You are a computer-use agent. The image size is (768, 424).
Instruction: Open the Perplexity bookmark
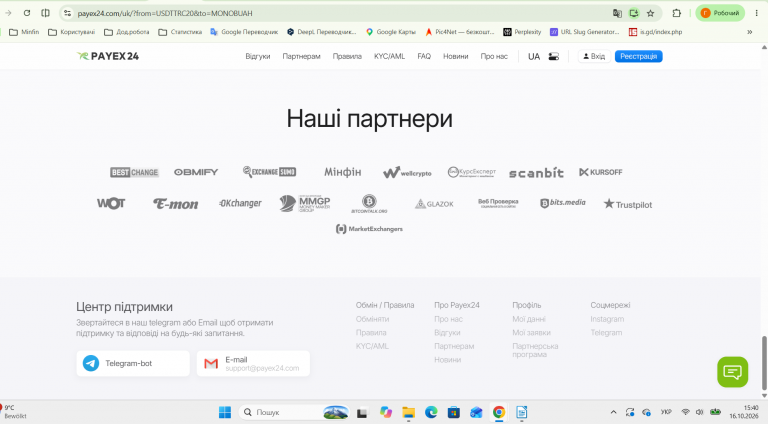coord(522,32)
